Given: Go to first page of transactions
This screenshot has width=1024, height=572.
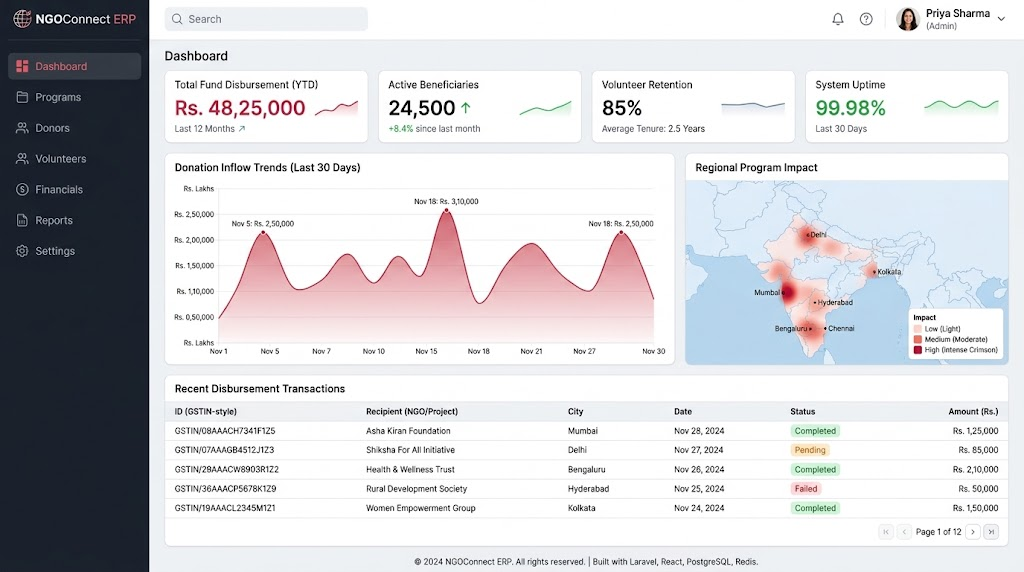Looking at the screenshot, I should click(886, 532).
